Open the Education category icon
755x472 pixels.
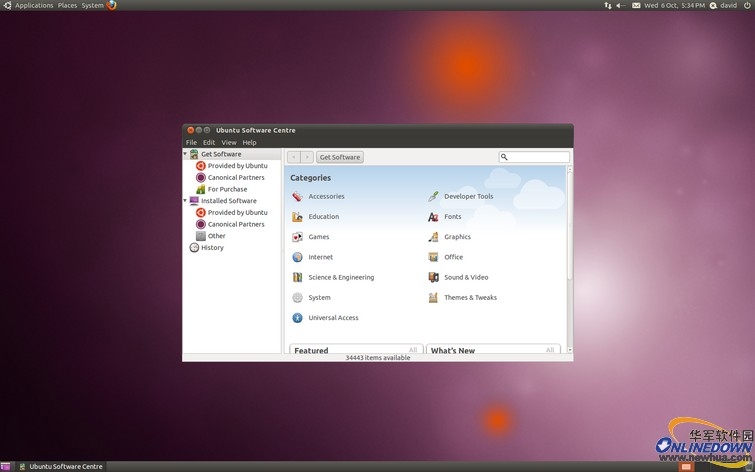click(298, 217)
